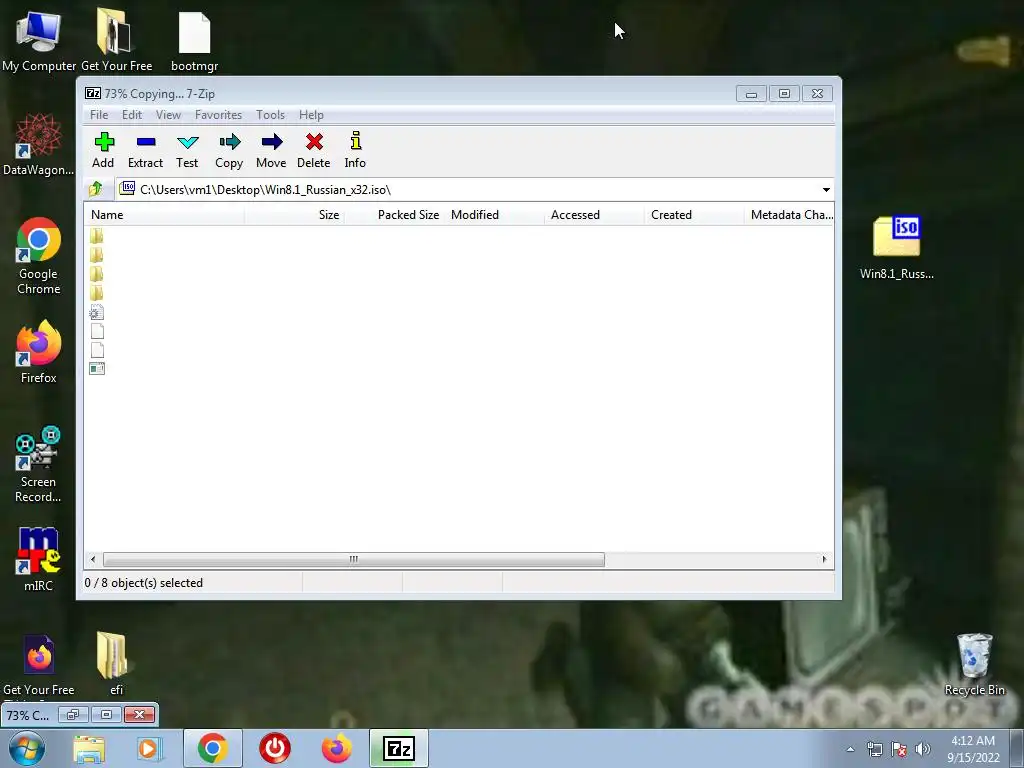Open the File menu
This screenshot has height=768, width=1024.
coord(99,115)
